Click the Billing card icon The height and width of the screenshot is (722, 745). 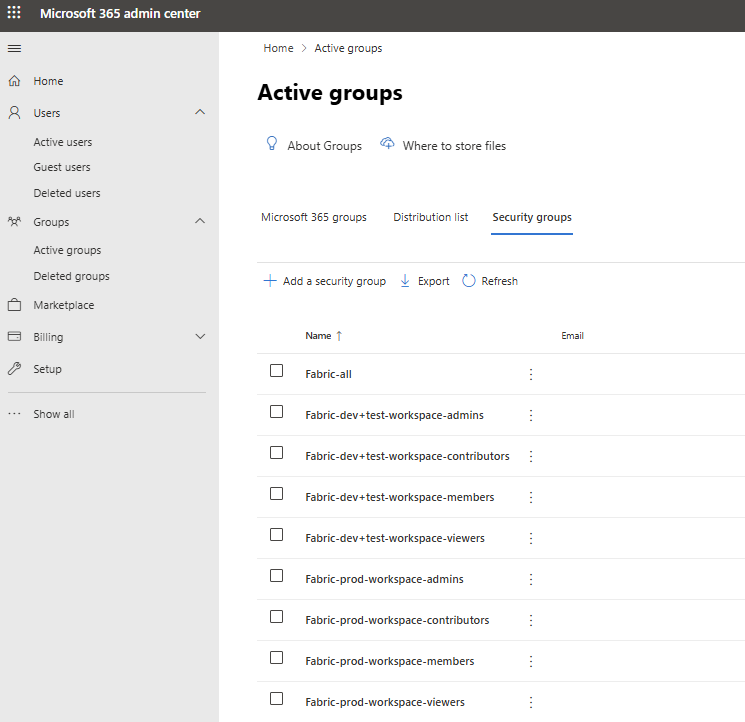click(14, 336)
